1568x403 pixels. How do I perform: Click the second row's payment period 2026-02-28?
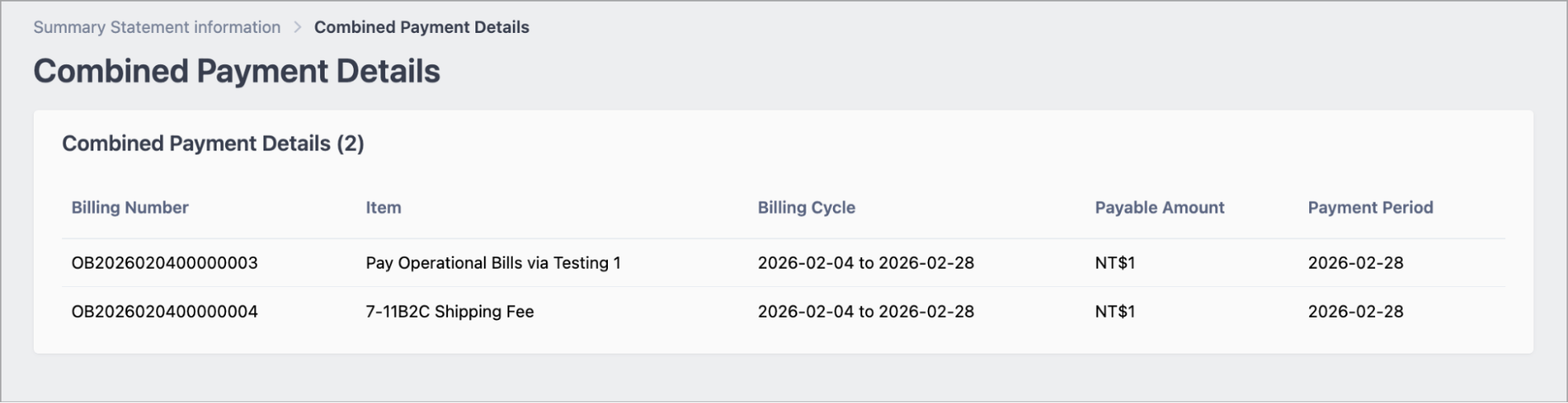pos(1355,311)
